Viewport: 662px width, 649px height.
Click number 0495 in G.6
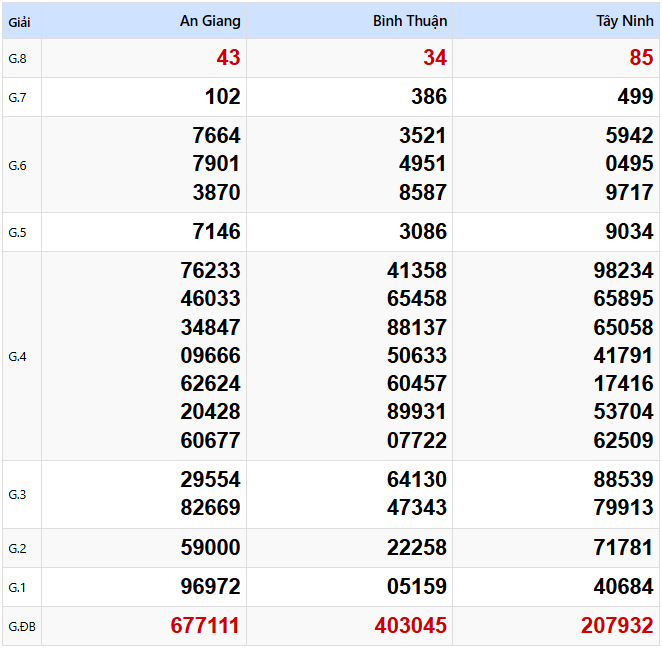pos(629,163)
